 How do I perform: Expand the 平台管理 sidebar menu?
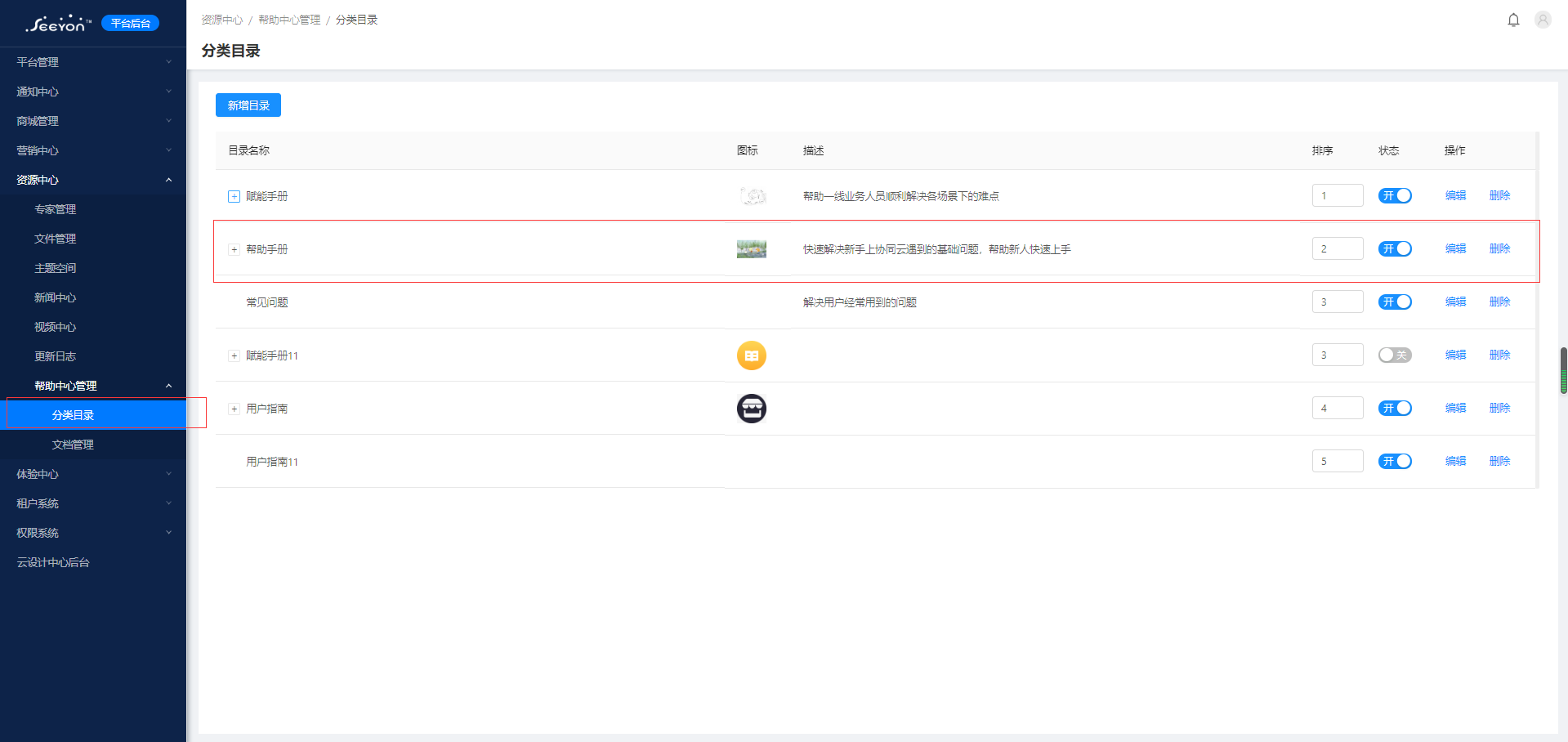[x=93, y=62]
